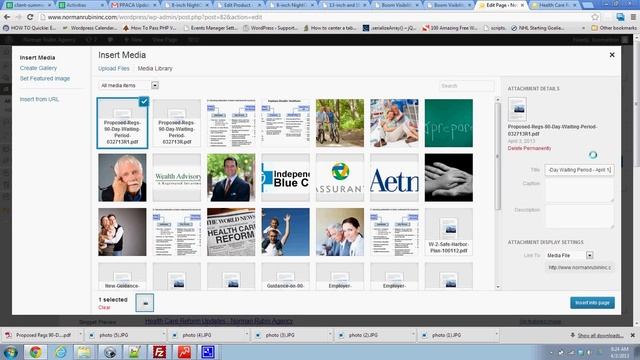Click the Insert into page button
The image size is (640, 360).
point(592,303)
